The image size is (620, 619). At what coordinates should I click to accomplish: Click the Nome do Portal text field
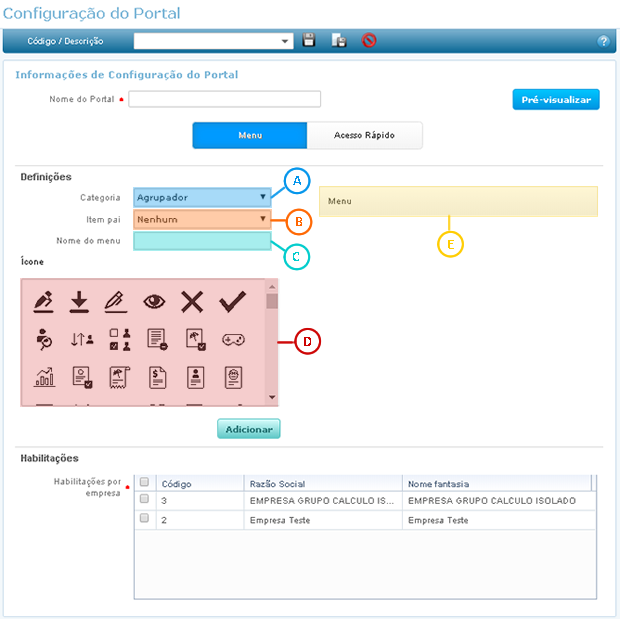point(224,99)
